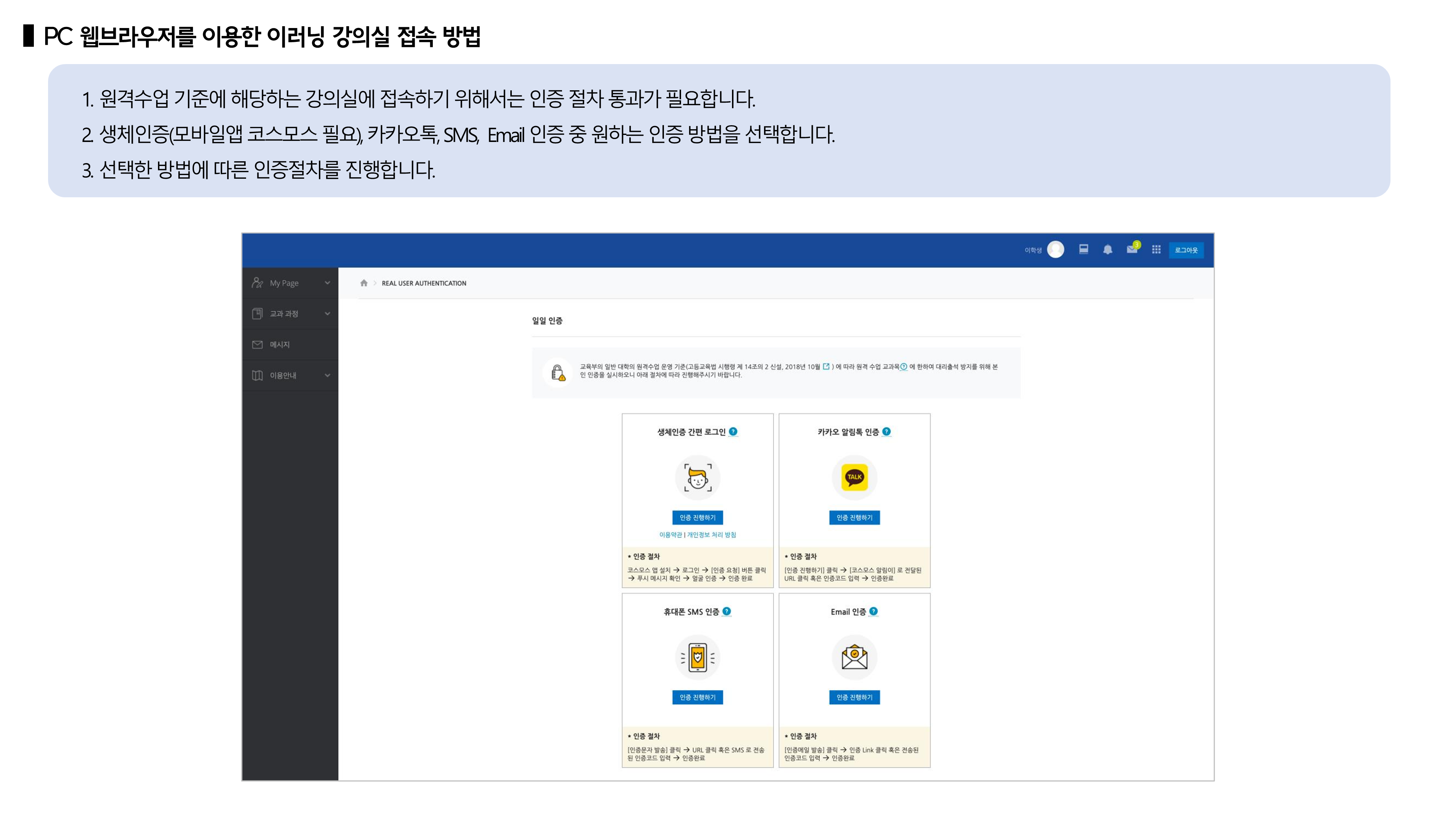This screenshot has height=819, width=1456.
Task: Expand the 이용안내 sidebar chevron
Action: [x=327, y=375]
